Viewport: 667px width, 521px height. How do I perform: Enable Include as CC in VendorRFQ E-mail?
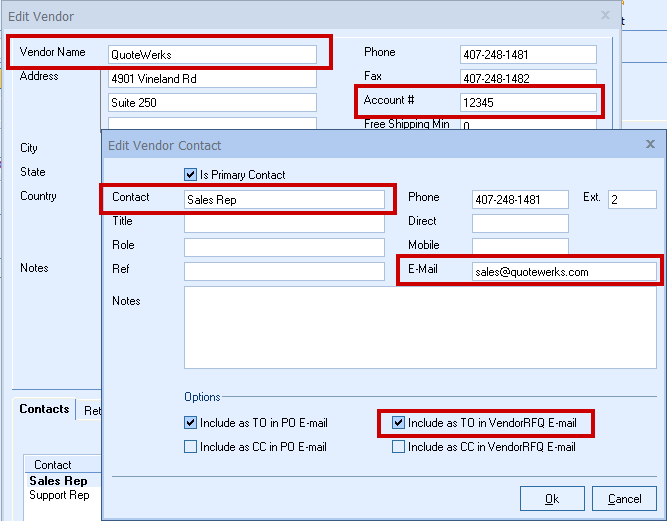399,447
